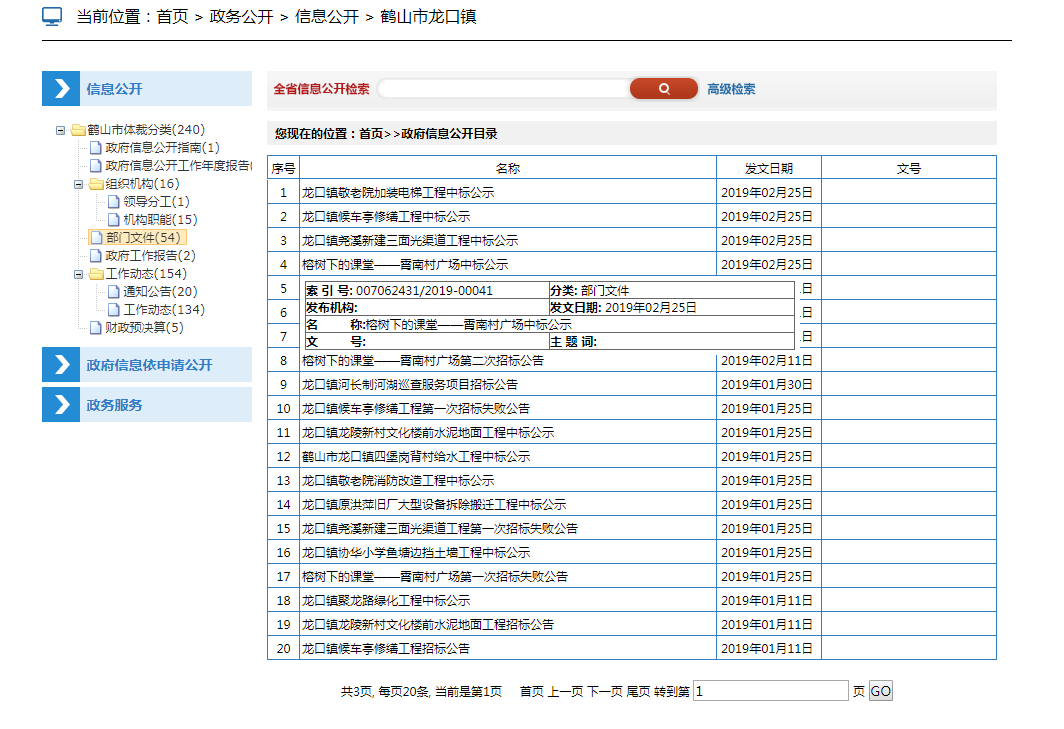The height and width of the screenshot is (729, 1064).
Task: Click the page number input box
Action: 770,691
